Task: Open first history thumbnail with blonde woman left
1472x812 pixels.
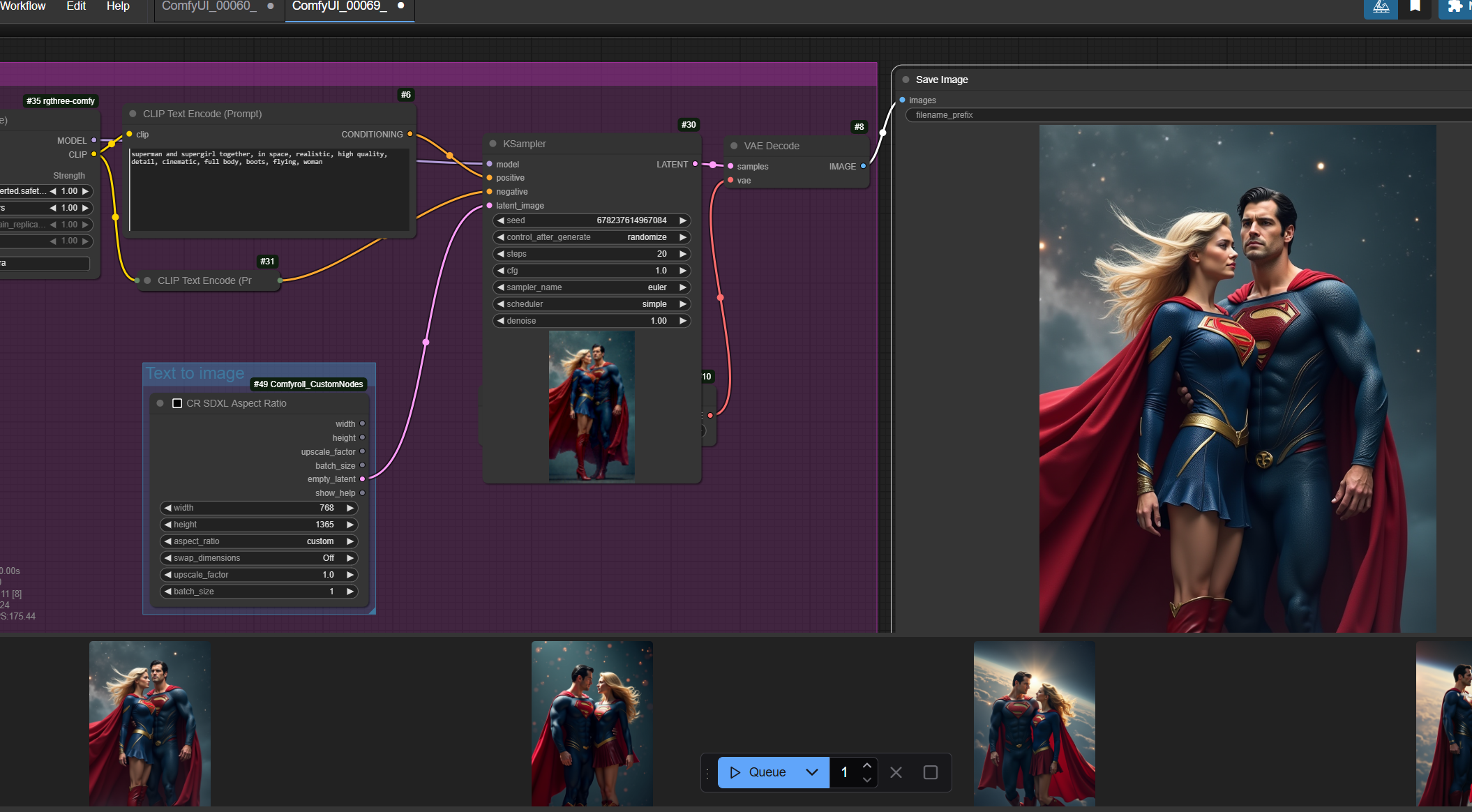Action: (149, 723)
